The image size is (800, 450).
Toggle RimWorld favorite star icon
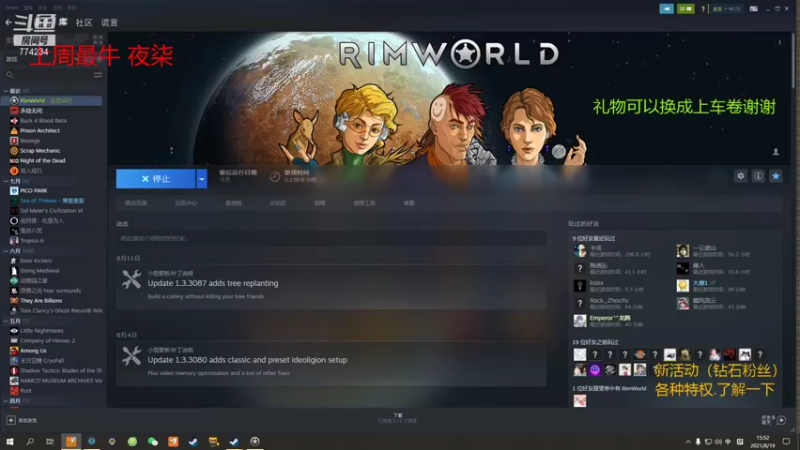[x=776, y=176]
